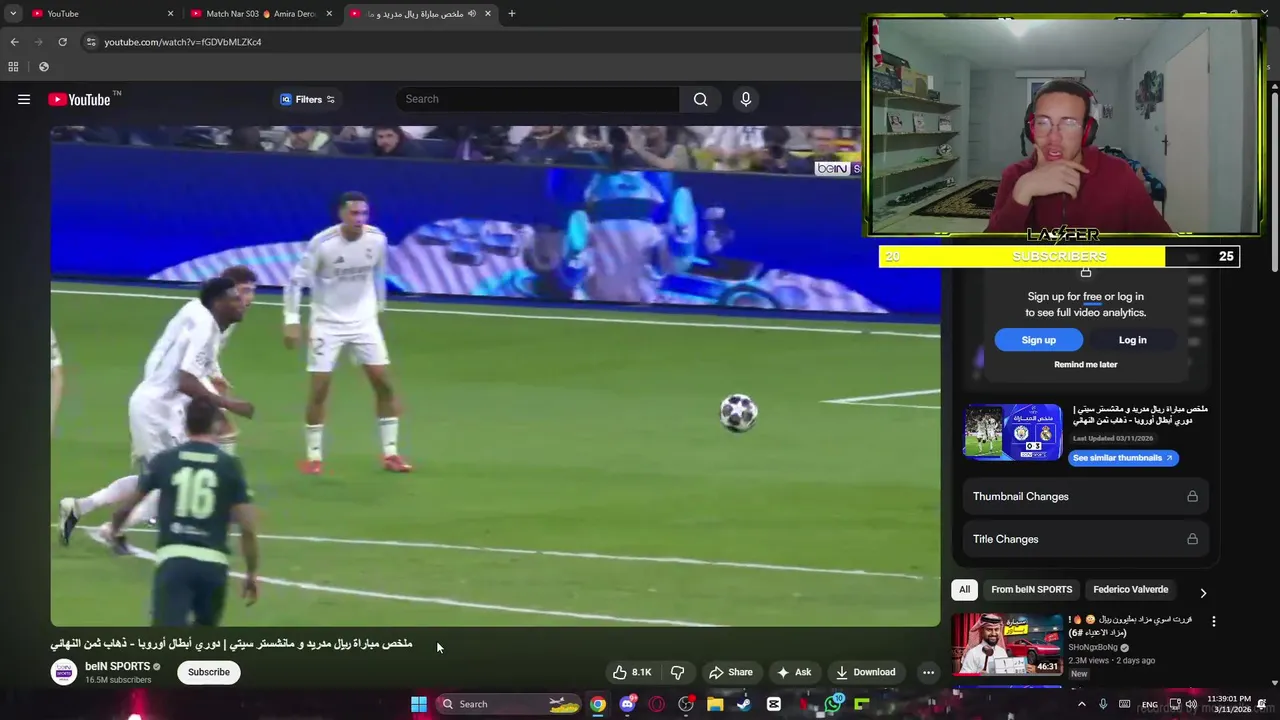This screenshot has width=1280, height=720.
Task: Open Discord from the taskbar
Action: (627, 704)
